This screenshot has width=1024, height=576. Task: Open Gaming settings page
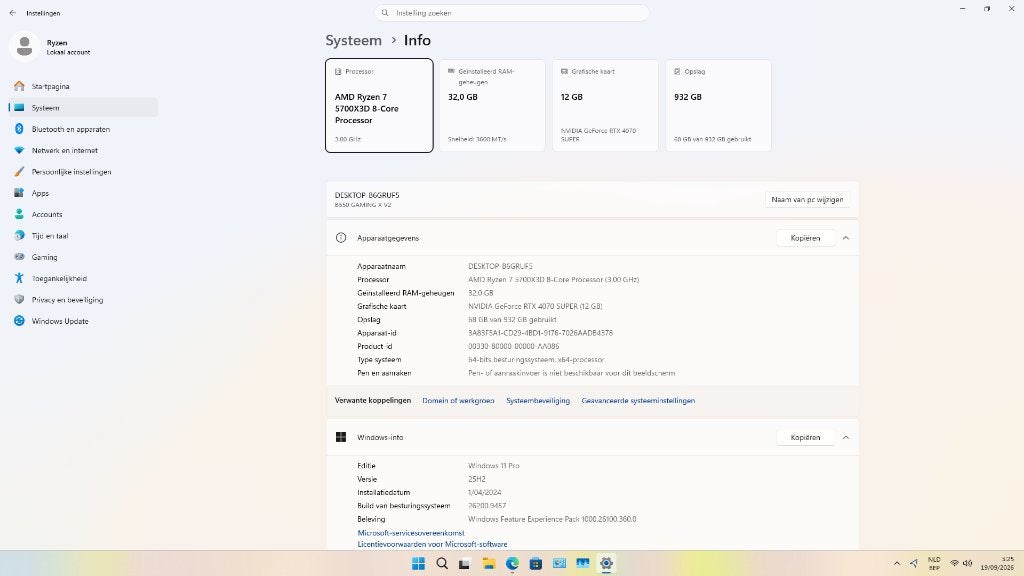pos(83,257)
